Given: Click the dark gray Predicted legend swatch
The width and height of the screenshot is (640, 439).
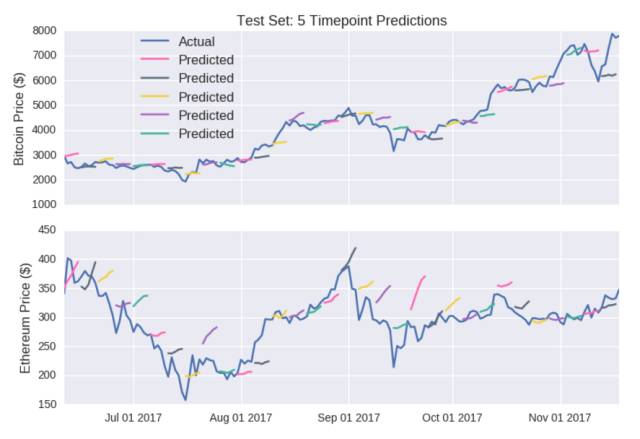Looking at the screenshot, I should point(155,78).
